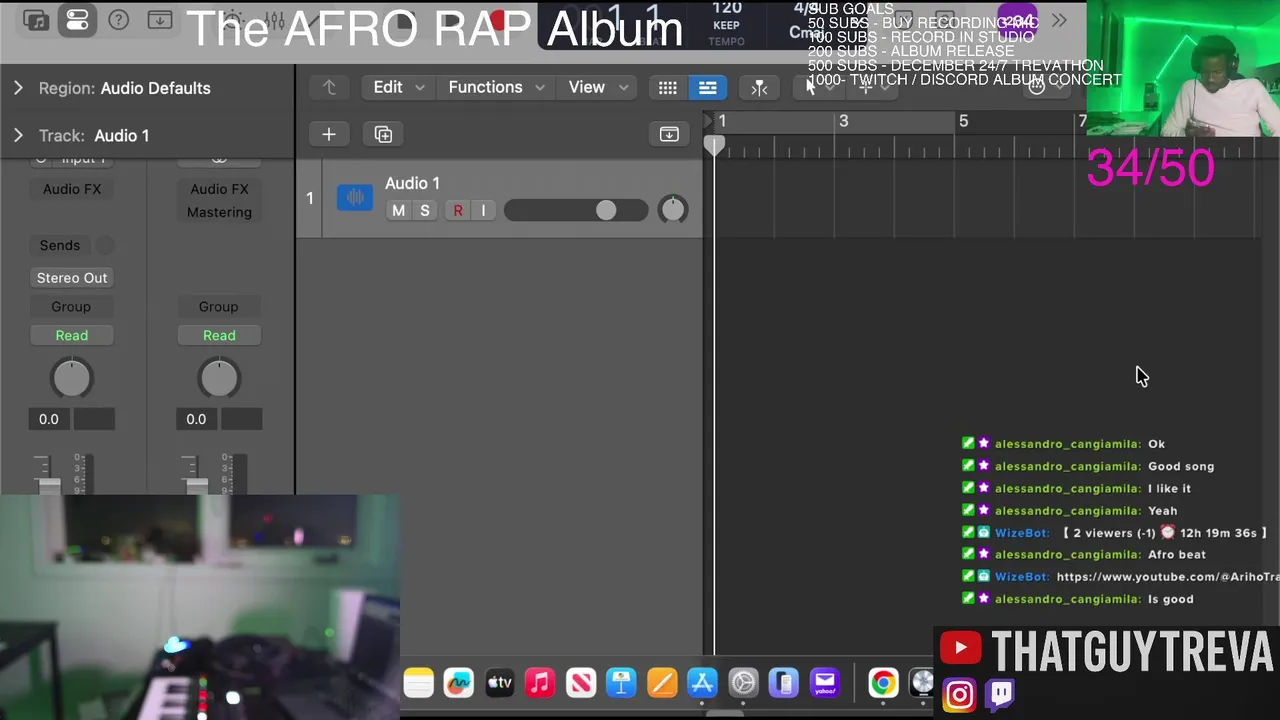
Task: Switch to grid view icon in tracks menu bar
Action: point(668,88)
